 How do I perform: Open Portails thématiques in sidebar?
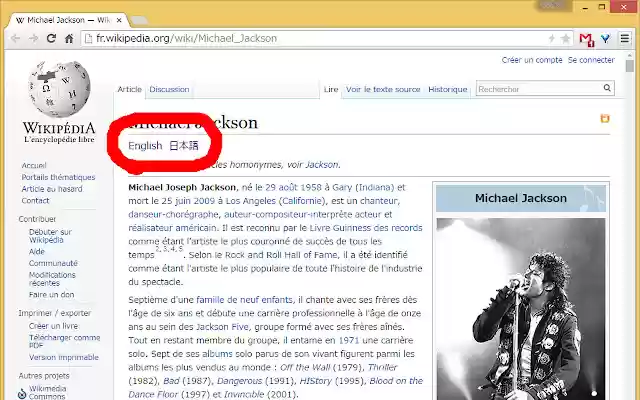coord(58,177)
